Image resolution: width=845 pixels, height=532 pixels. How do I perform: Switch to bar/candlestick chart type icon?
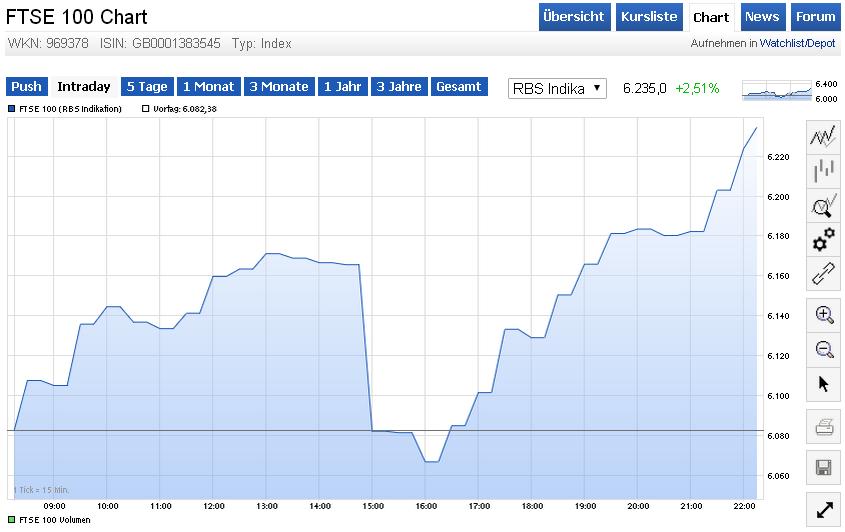click(x=823, y=171)
